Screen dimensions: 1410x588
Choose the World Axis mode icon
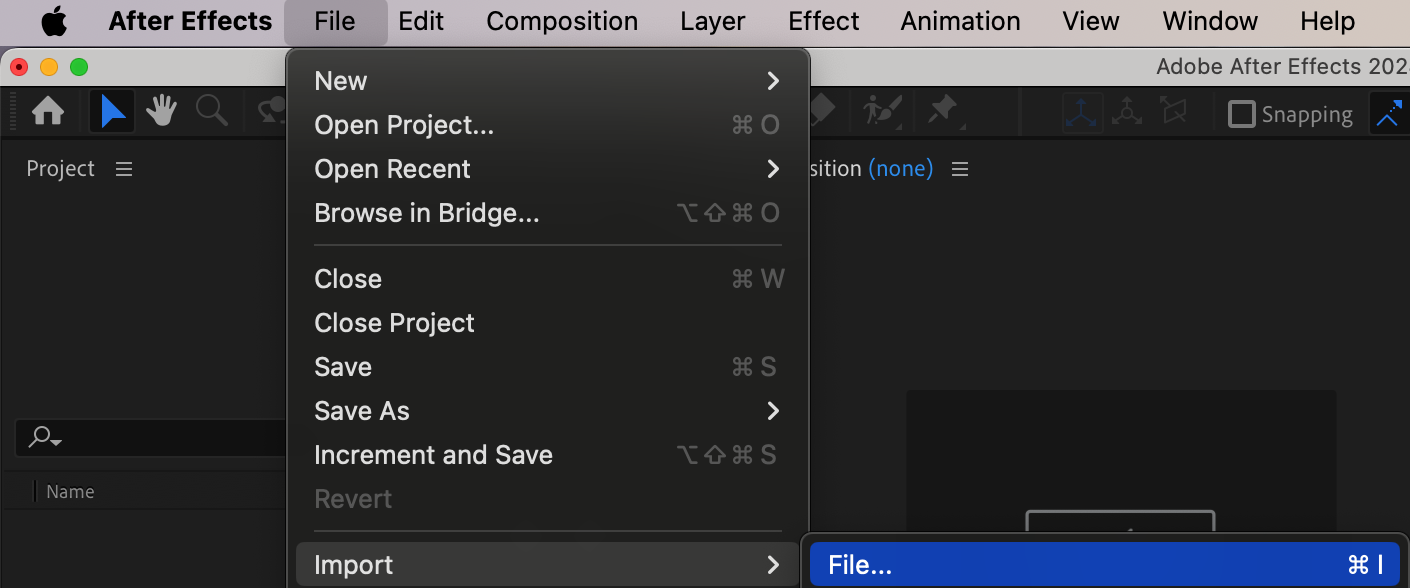coord(1127,113)
